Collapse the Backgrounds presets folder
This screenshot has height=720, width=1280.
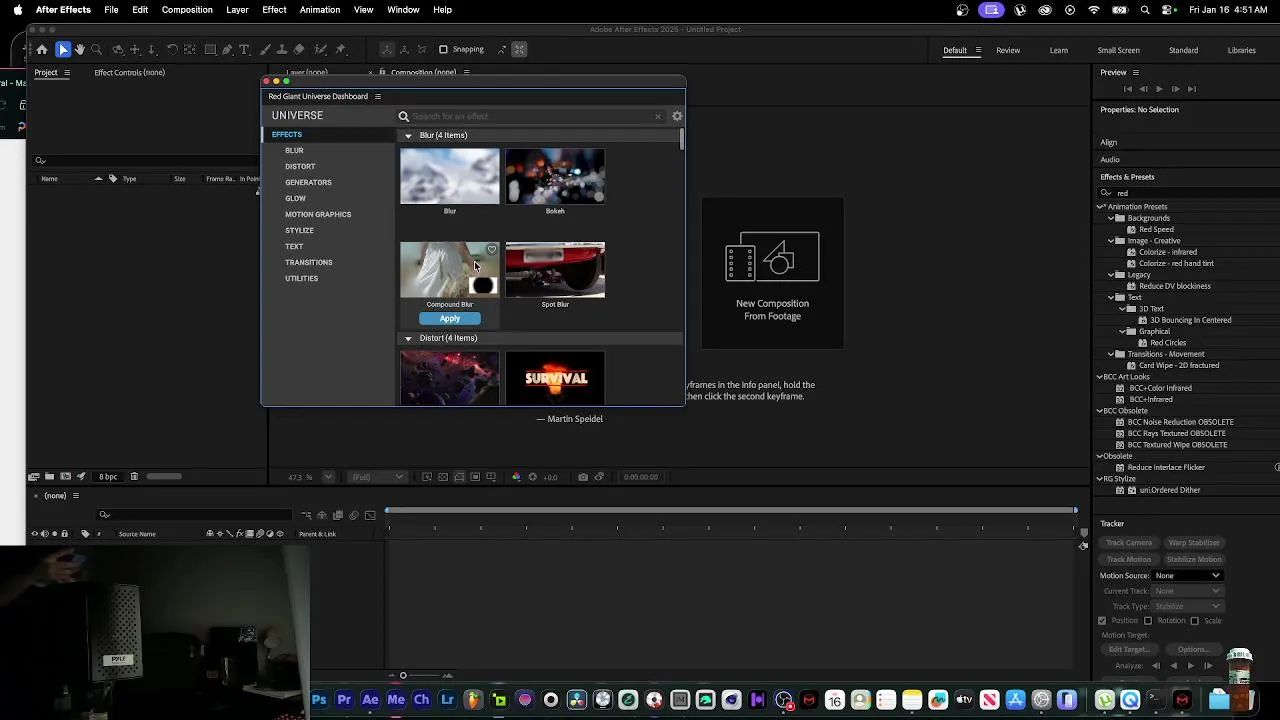[x=1111, y=218]
